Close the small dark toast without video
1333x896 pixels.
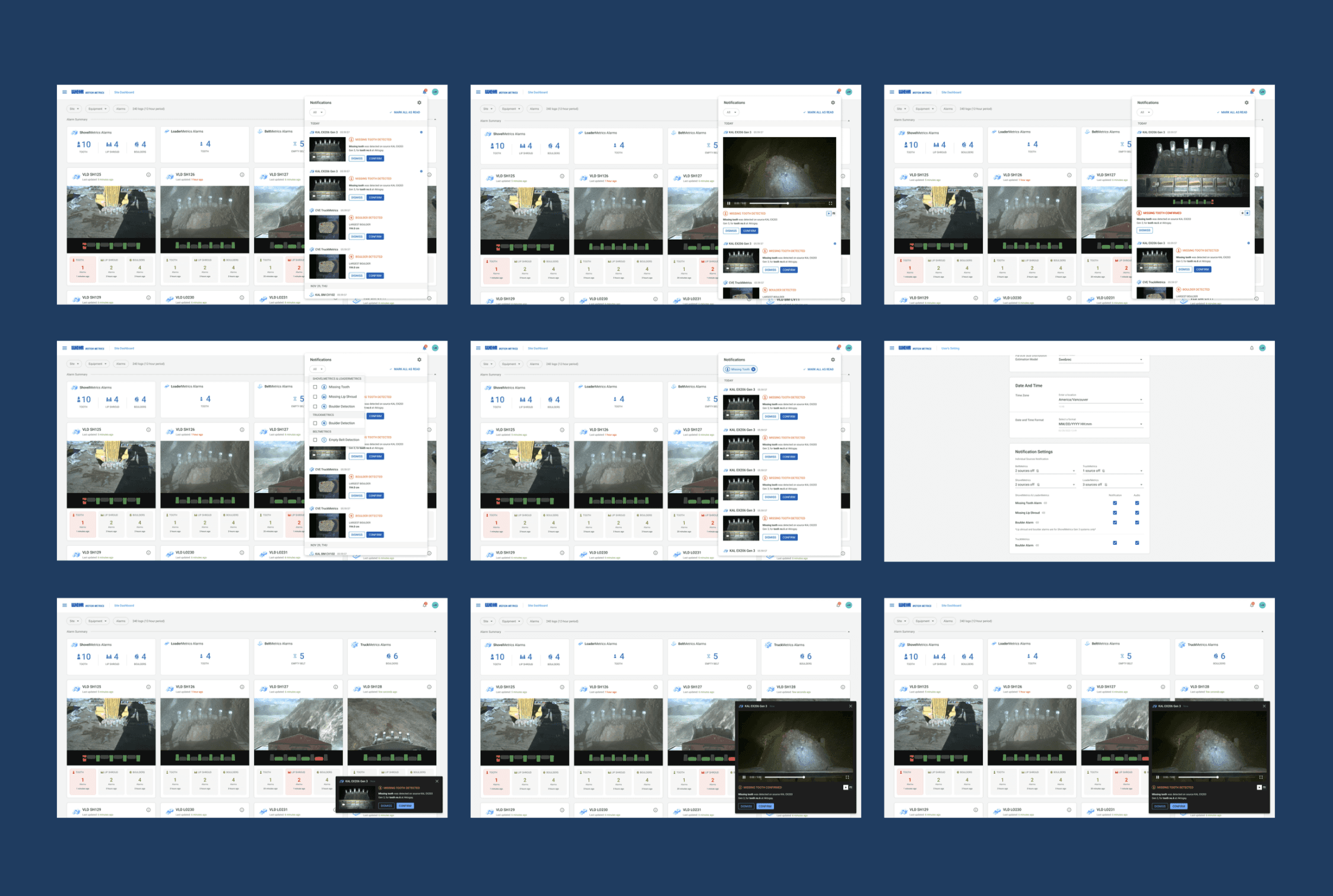(437, 781)
